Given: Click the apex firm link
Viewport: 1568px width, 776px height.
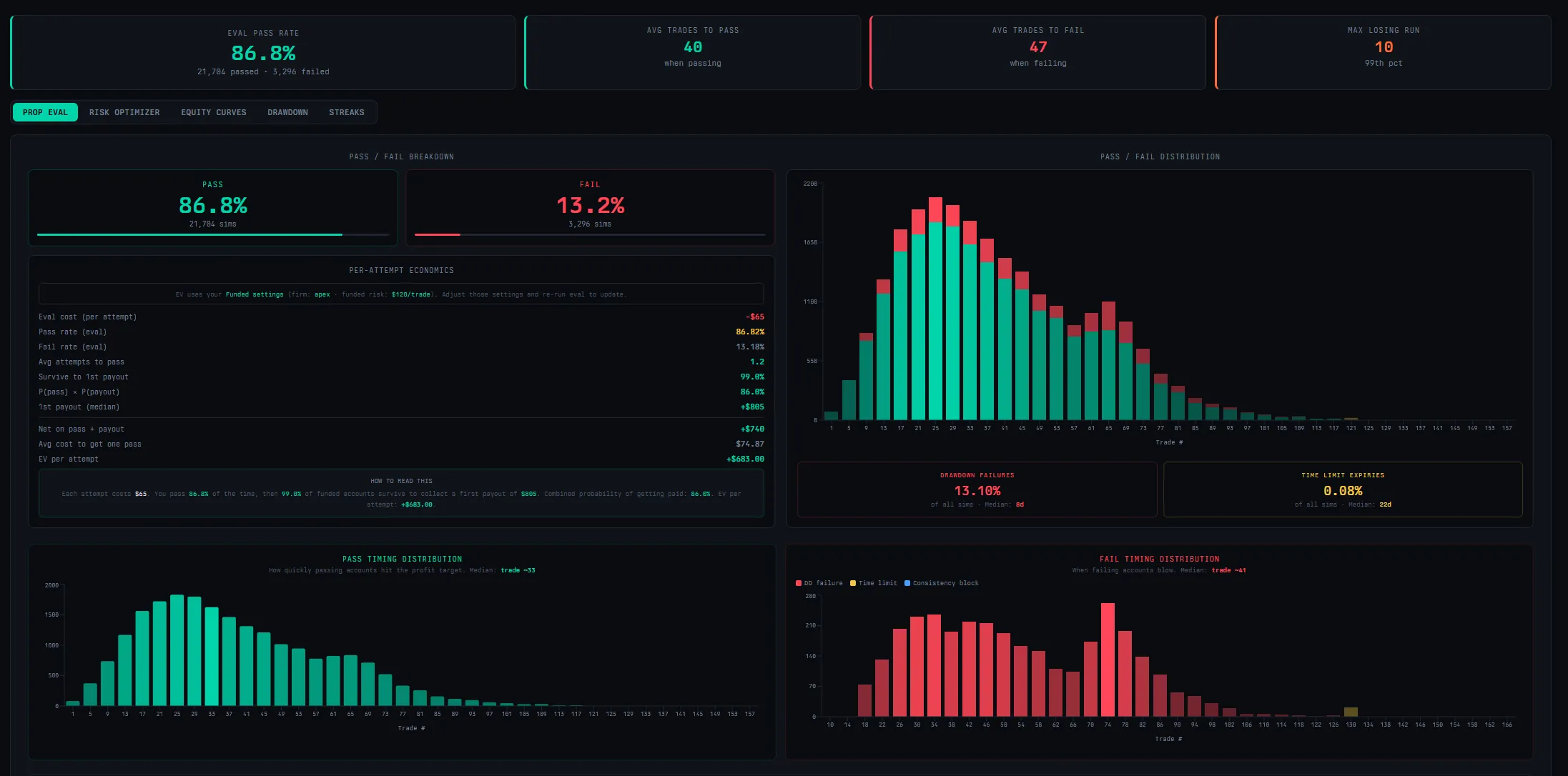Looking at the screenshot, I should [x=322, y=294].
